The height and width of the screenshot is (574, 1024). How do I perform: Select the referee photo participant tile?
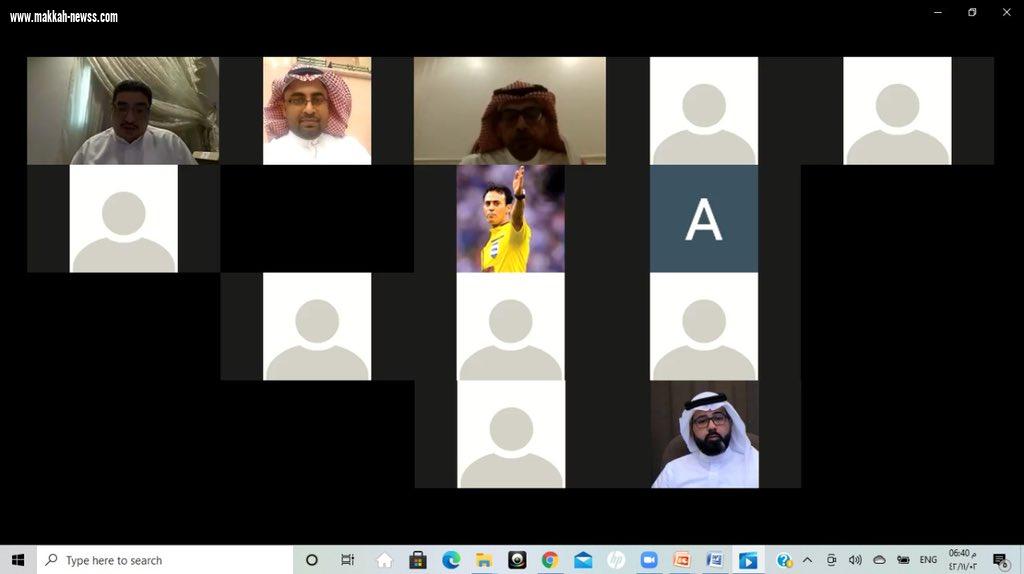click(510, 219)
